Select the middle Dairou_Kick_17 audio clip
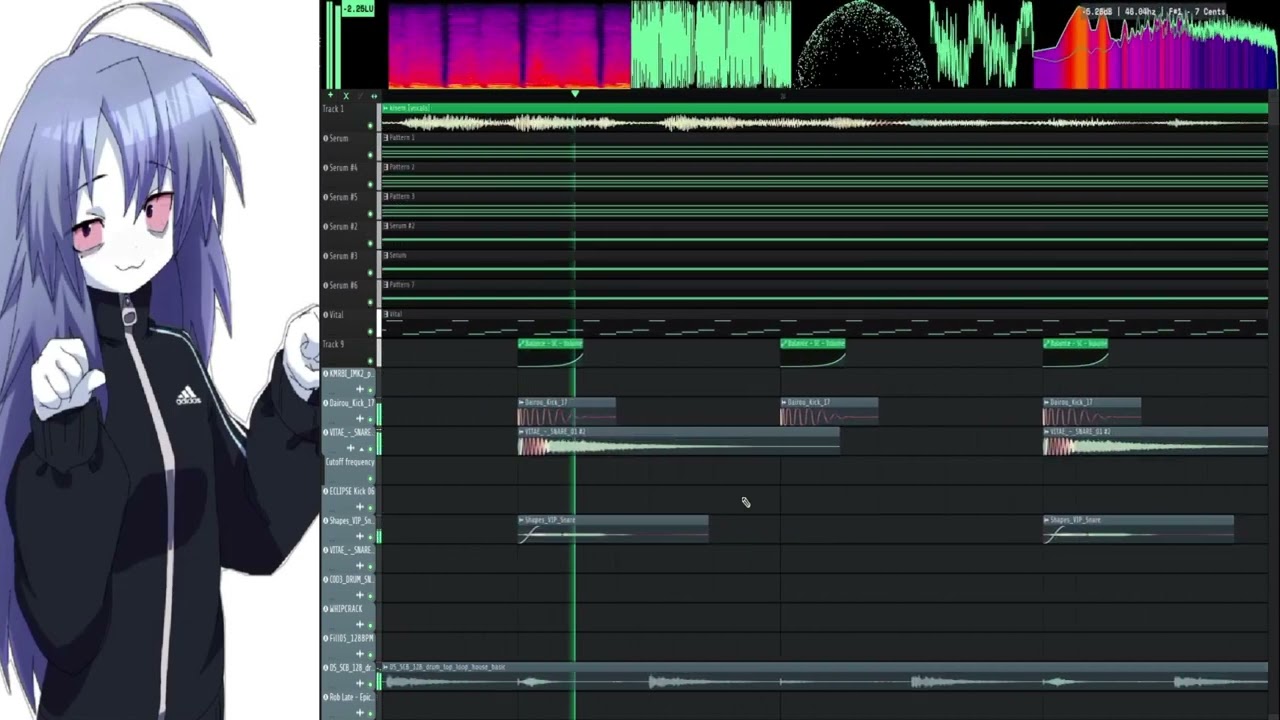Image resolution: width=1280 pixels, height=720 pixels. [829, 411]
